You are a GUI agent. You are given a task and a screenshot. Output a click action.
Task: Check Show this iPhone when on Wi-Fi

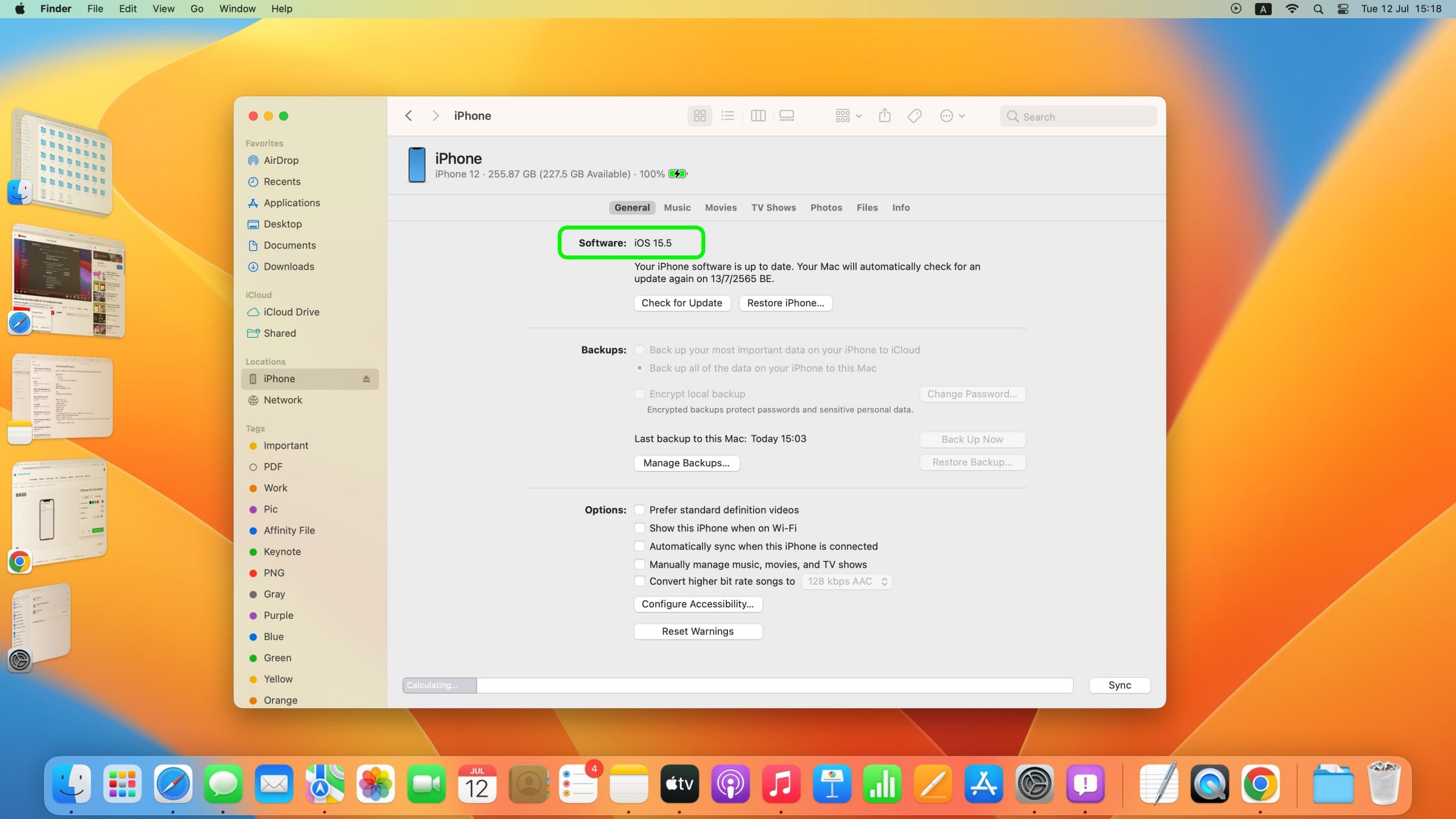point(640,528)
